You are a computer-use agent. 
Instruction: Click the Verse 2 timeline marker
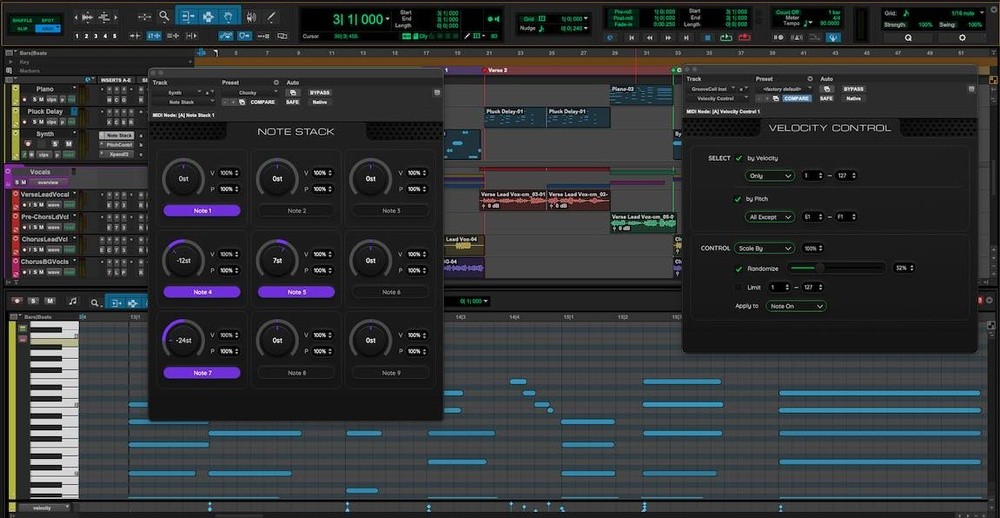[x=497, y=70]
